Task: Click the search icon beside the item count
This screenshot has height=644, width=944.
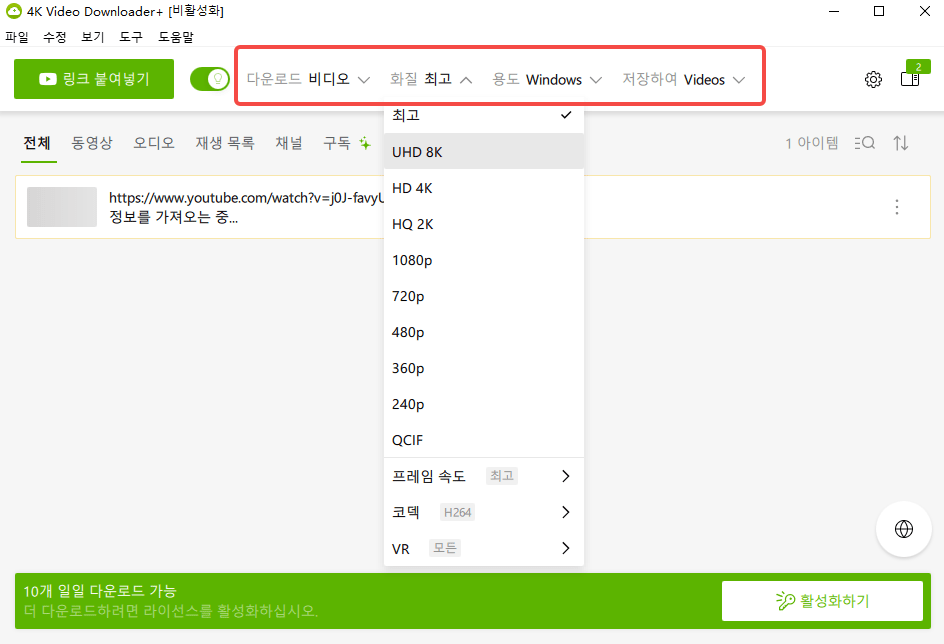Action: (x=864, y=143)
